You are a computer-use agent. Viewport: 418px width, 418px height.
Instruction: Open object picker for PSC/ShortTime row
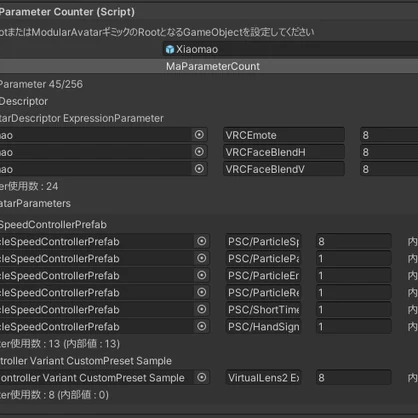[x=201, y=309]
